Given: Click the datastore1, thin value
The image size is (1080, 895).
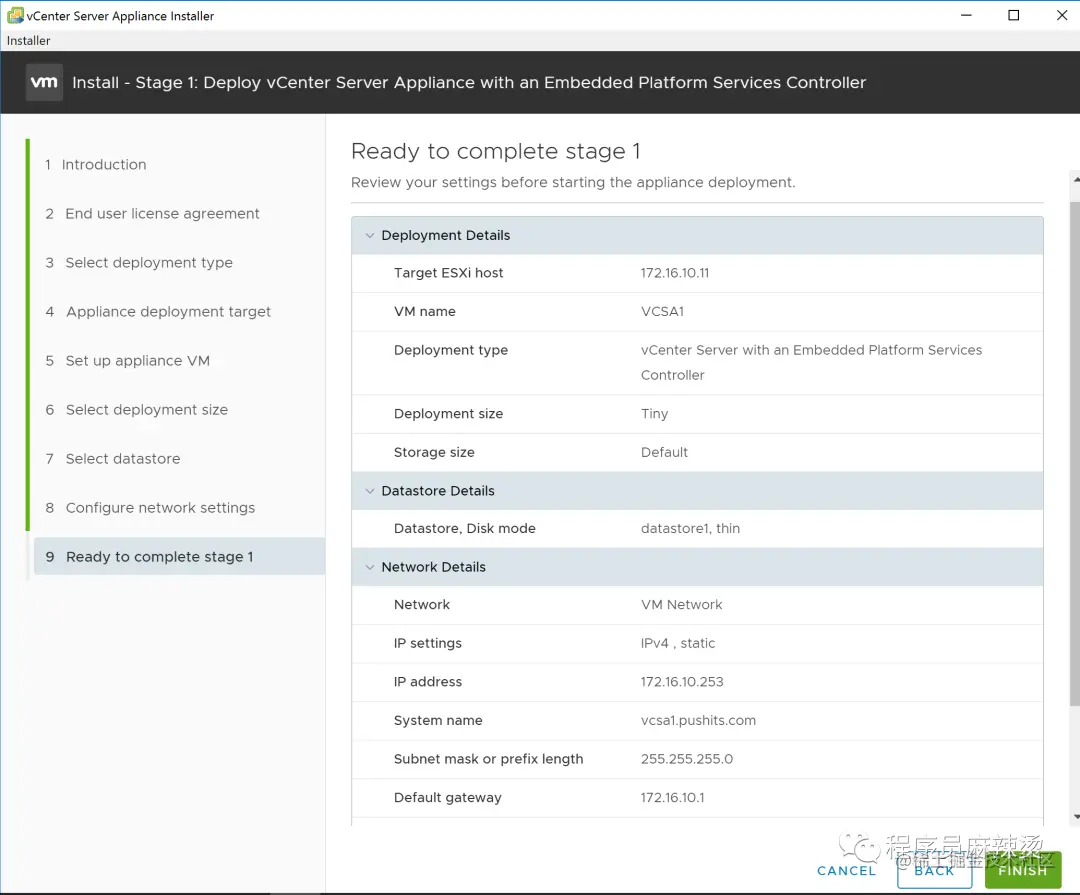Looking at the screenshot, I should pyautogui.click(x=690, y=528).
